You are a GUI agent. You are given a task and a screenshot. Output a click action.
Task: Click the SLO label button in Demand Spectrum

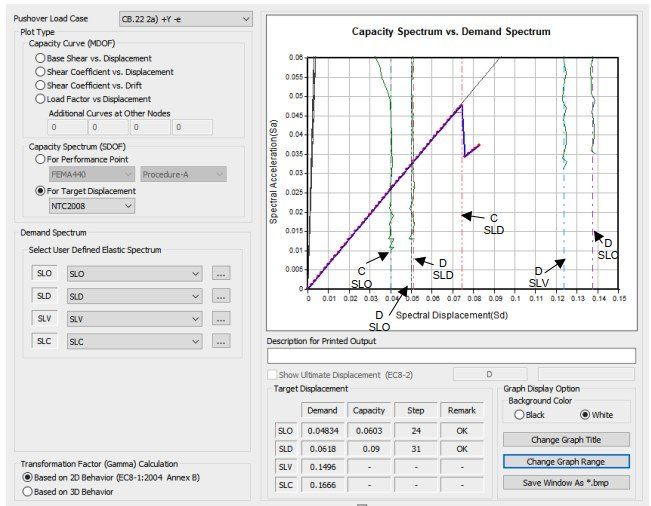tap(44, 273)
